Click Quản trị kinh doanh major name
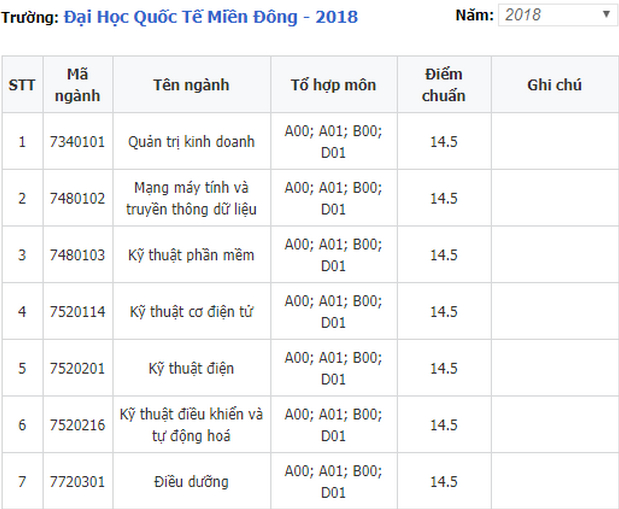This screenshot has height=509, width=619. coord(191,142)
